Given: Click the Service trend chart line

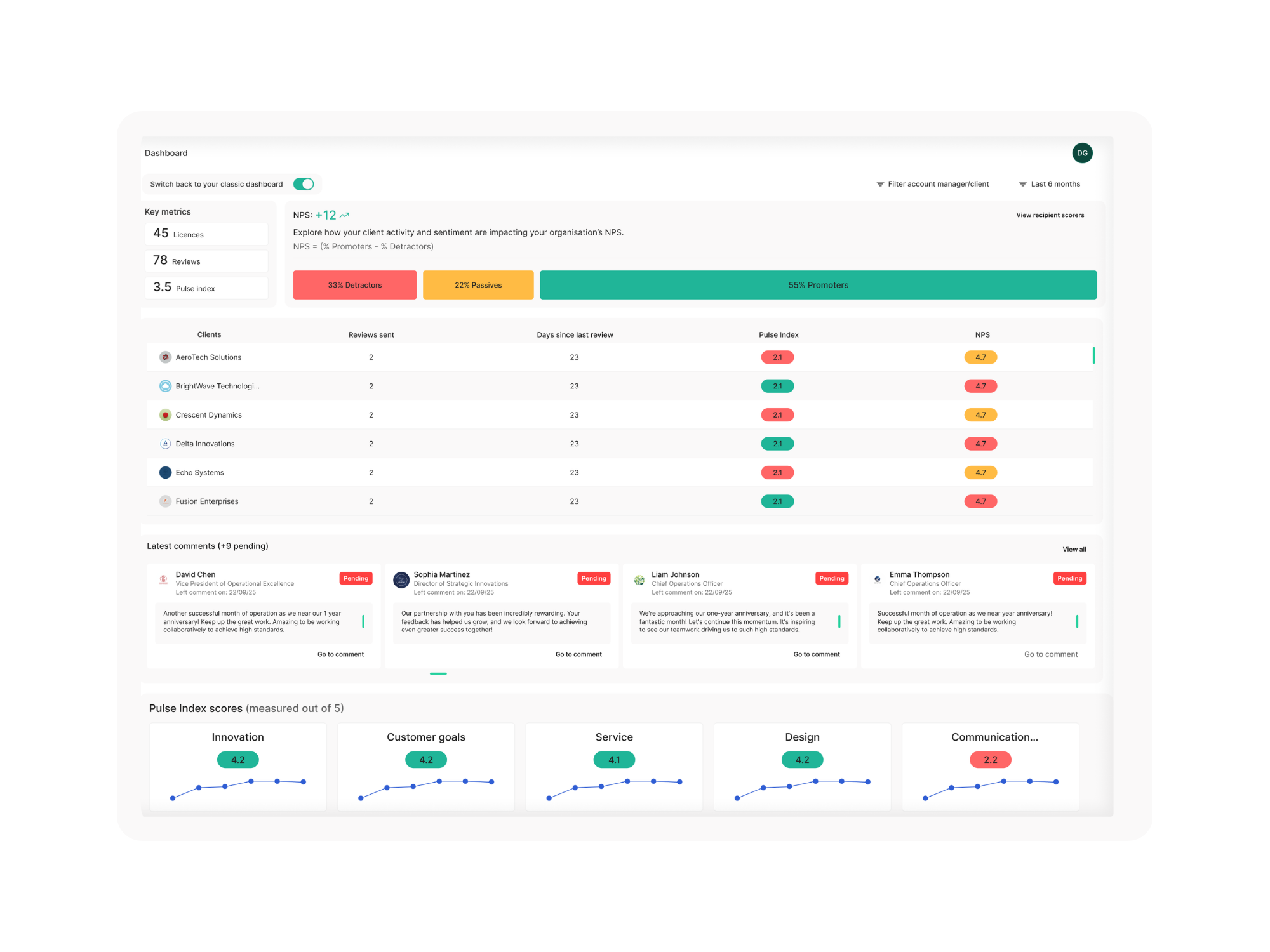Looking at the screenshot, I should tap(614, 789).
